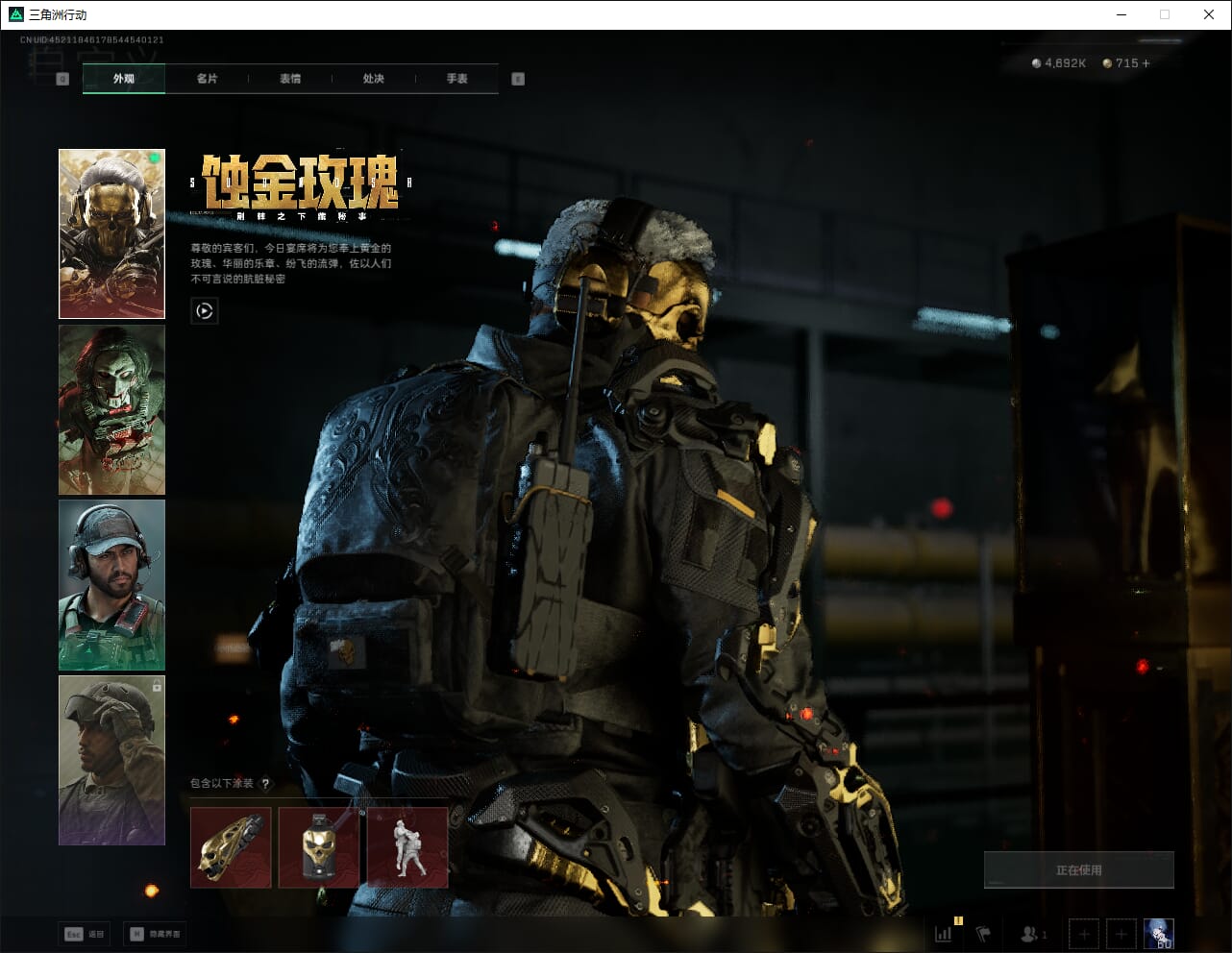Select the green masked red-hair skin thumbnail
The height and width of the screenshot is (953, 1232).
111,409
